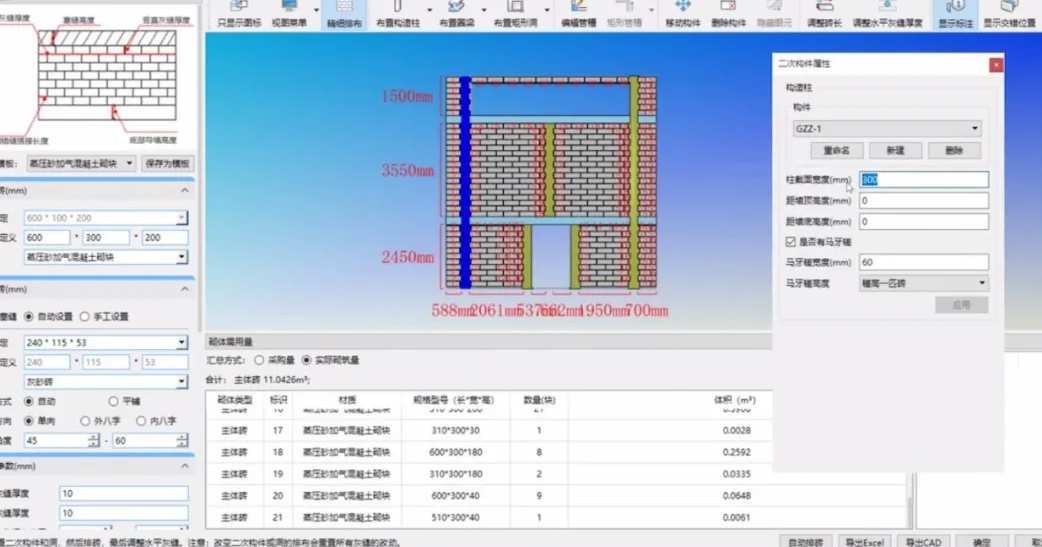Click the 体积 (m³) column header

click(x=734, y=400)
